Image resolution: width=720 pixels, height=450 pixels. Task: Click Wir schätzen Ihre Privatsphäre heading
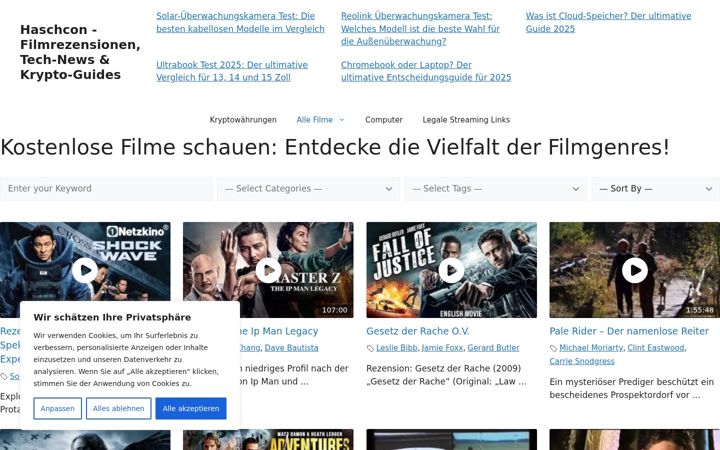click(112, 317)
